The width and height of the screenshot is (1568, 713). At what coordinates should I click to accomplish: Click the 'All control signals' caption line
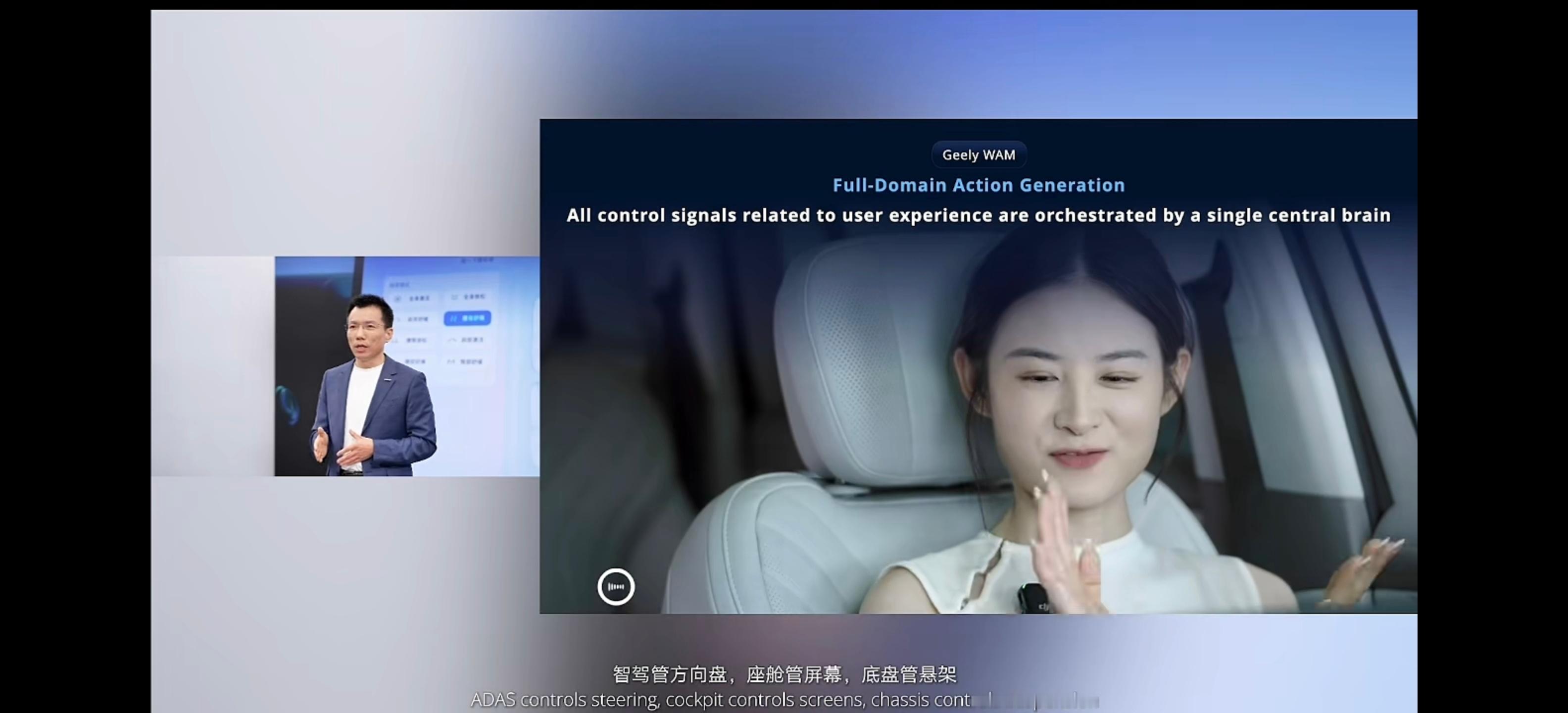click(978, 215)
